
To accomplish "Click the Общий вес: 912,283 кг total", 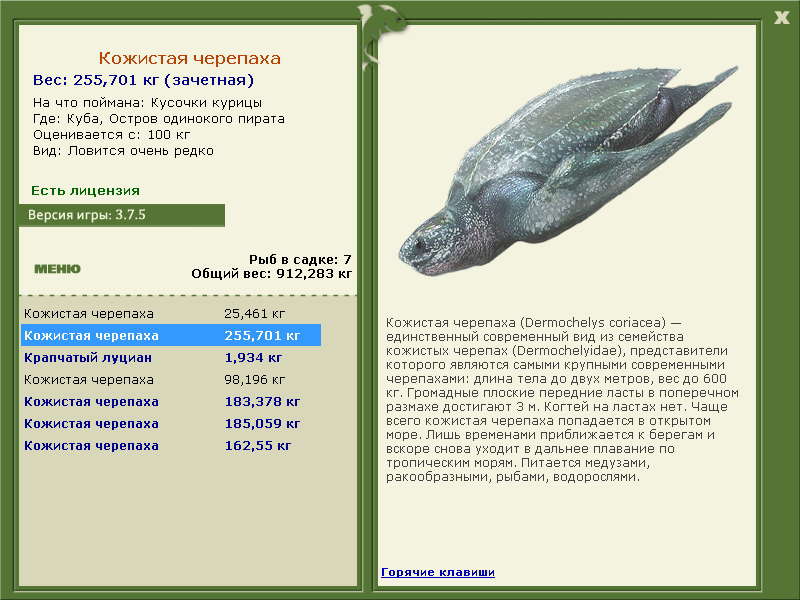I will tap(271, 273).
